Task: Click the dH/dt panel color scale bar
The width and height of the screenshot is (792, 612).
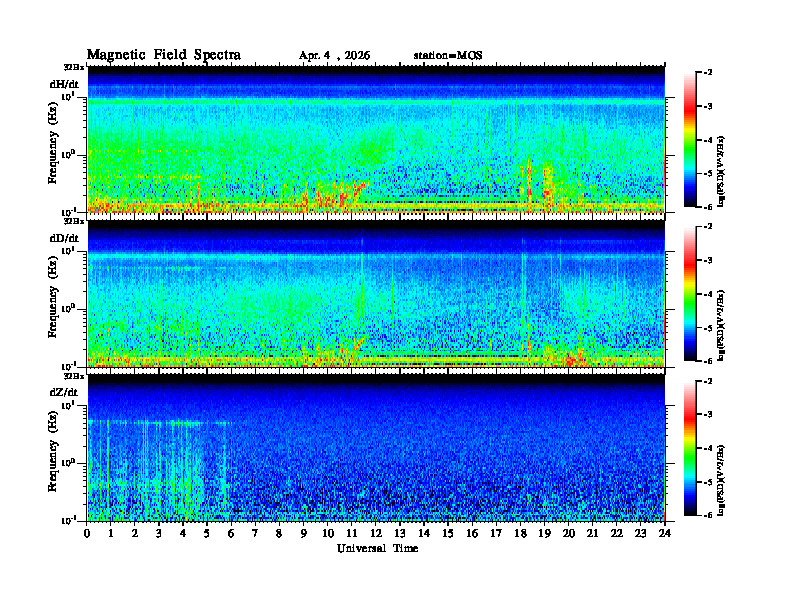Action: tap(689, 140)
